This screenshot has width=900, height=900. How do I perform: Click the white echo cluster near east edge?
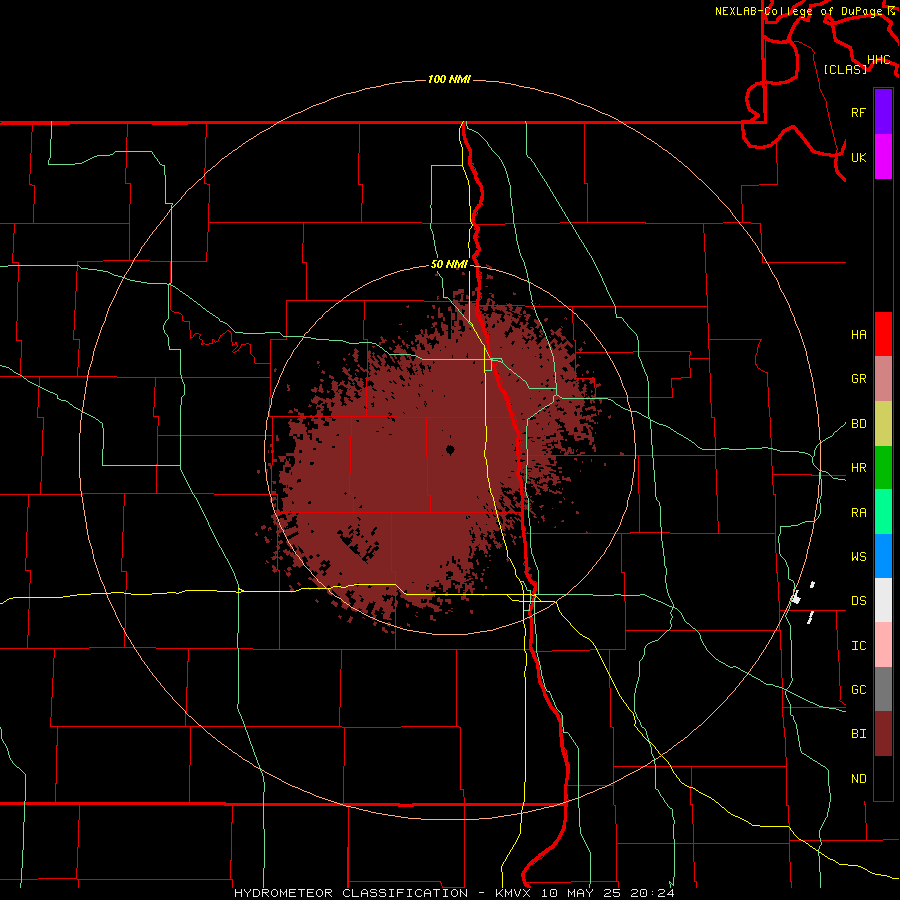click(x=796, y=598)
